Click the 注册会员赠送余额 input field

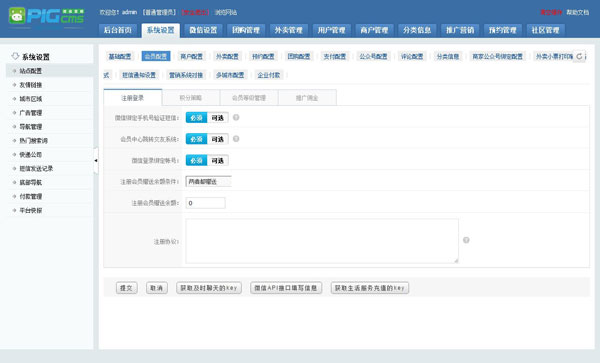point(205,203)
